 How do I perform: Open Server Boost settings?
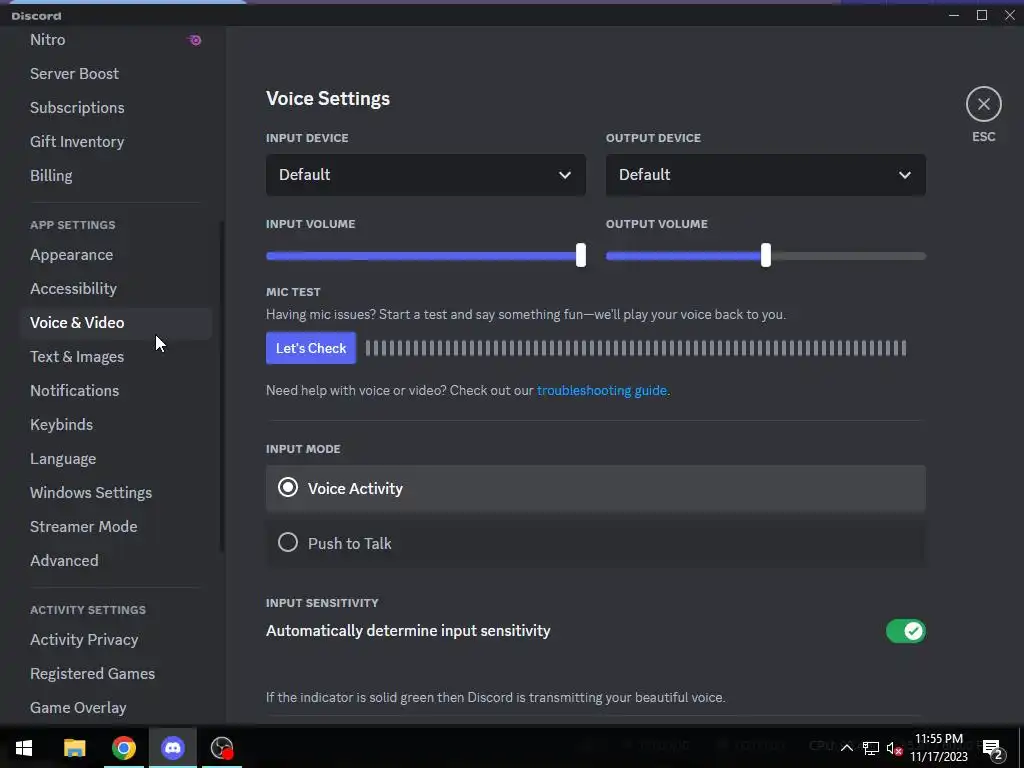click(74, 74)
